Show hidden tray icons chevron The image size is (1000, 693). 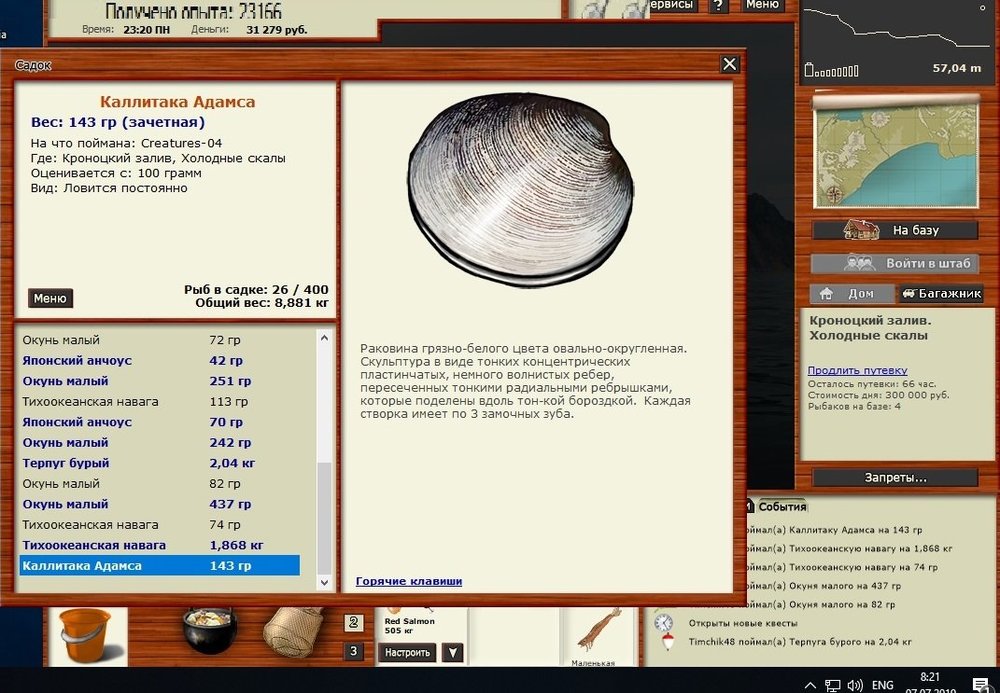(x=810, y=686)
